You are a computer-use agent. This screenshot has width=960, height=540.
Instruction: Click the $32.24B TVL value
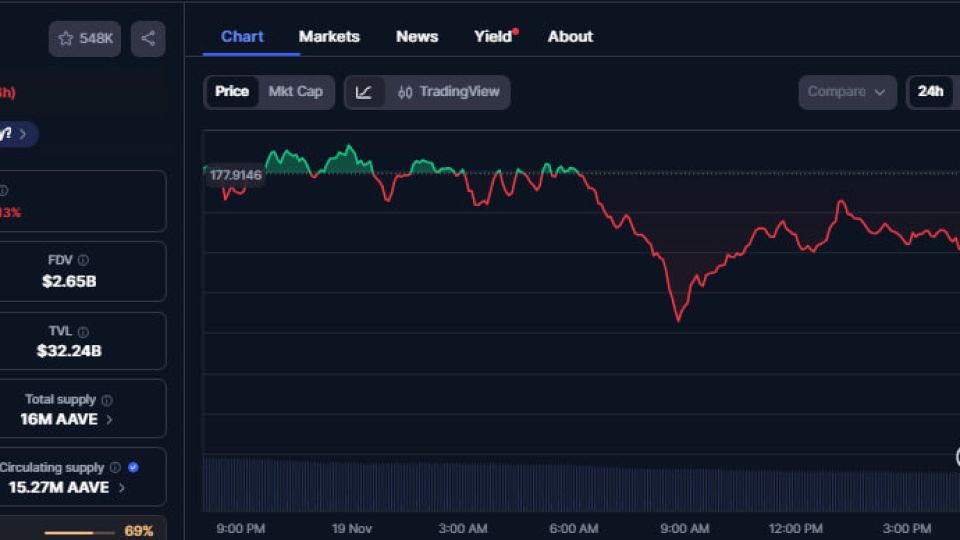pyautogui.click(x=69, y=351)
